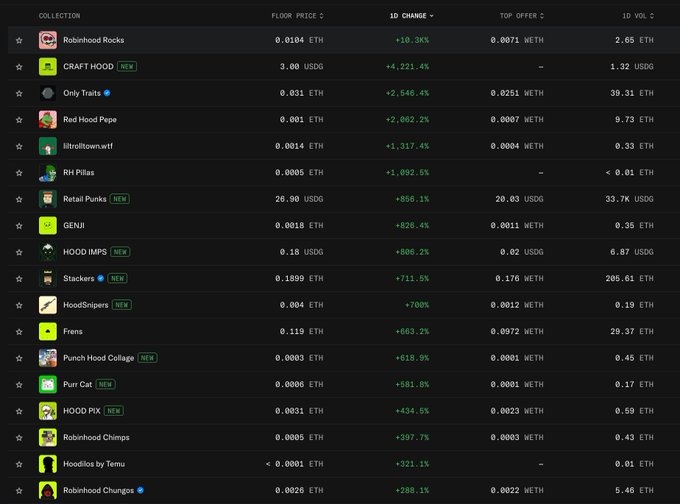This screenshot has height=504, width=680.
Task: Sort by Top Offer column
Action: 522,16
